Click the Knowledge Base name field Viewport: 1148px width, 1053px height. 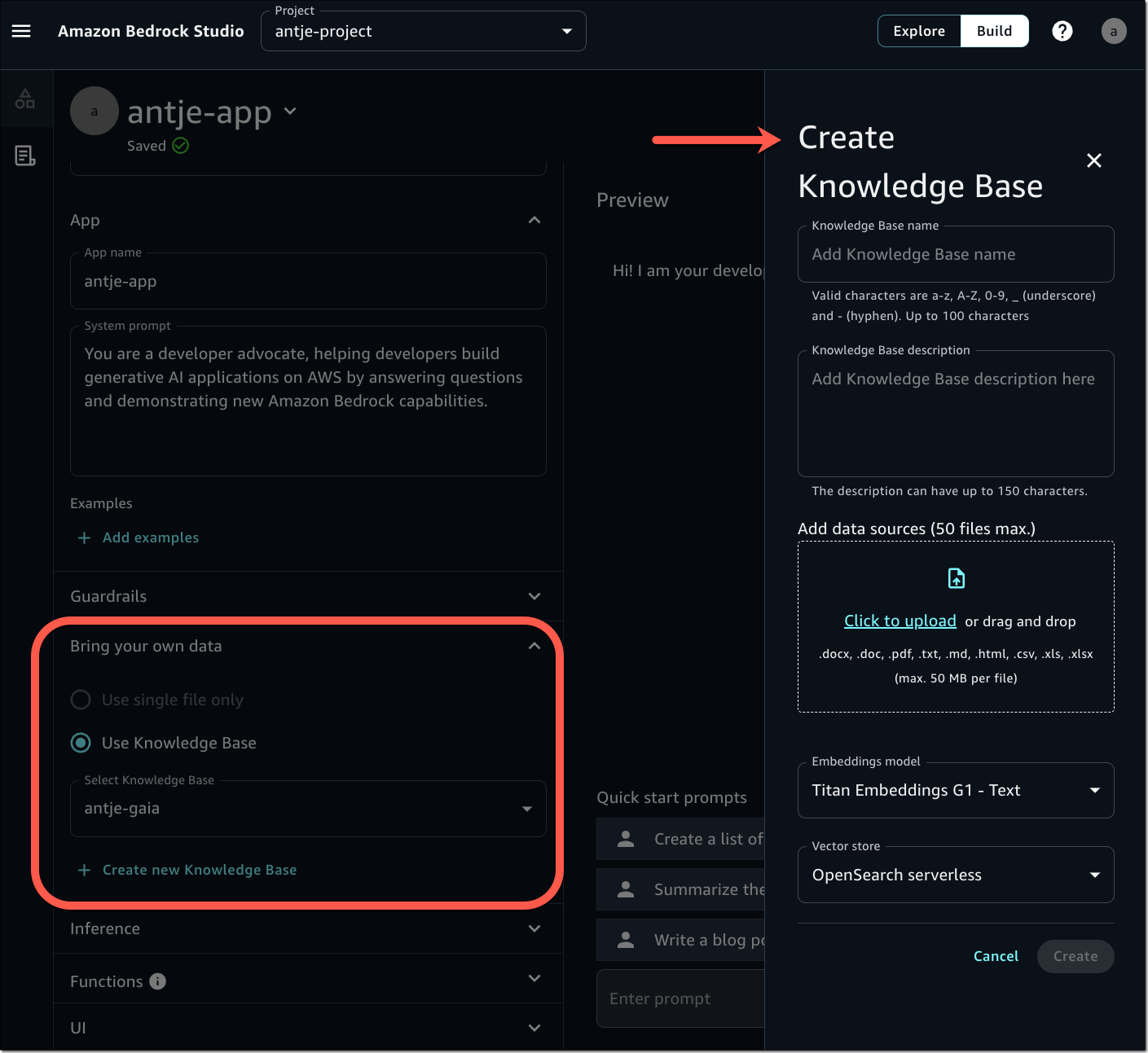tap(956, 254)
